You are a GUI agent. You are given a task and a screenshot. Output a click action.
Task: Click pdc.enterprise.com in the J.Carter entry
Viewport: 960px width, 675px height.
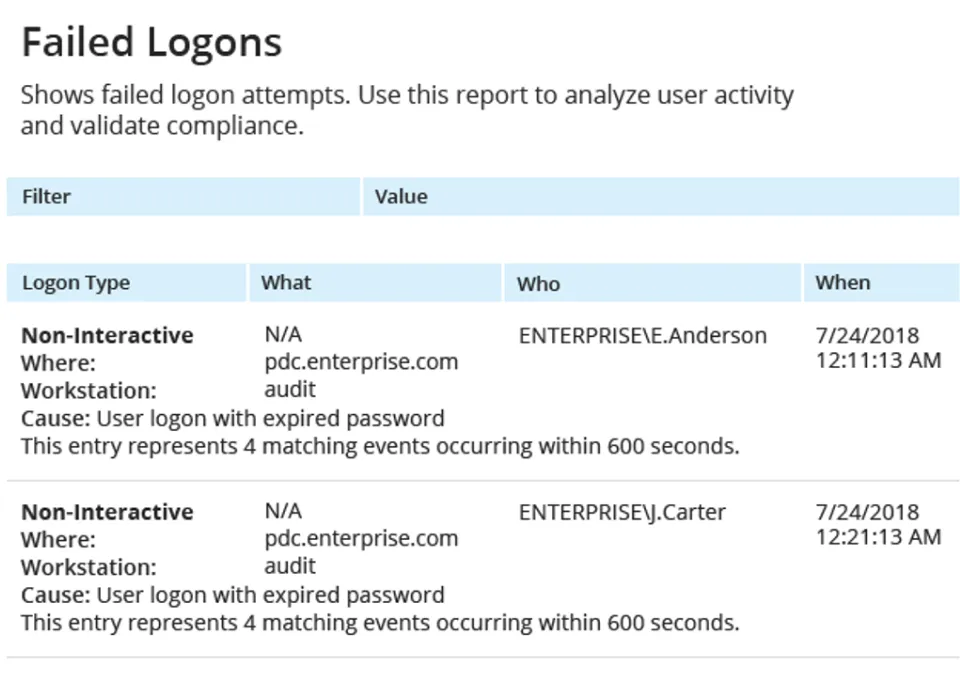[x=361, y=539]
